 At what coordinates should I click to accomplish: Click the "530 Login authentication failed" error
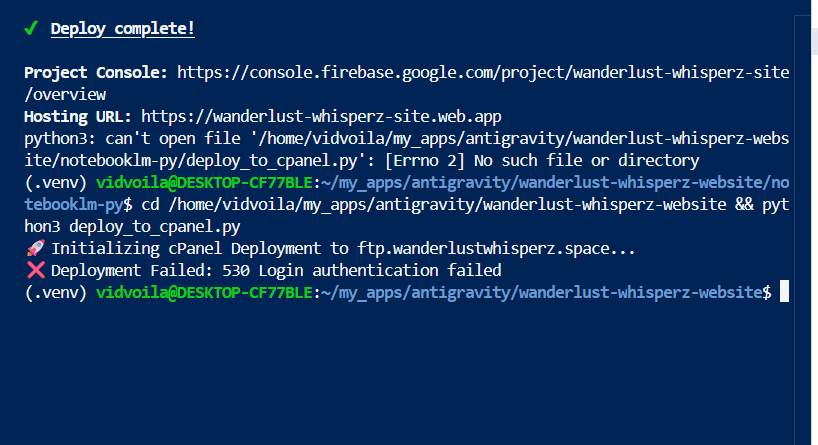point(381,271)
